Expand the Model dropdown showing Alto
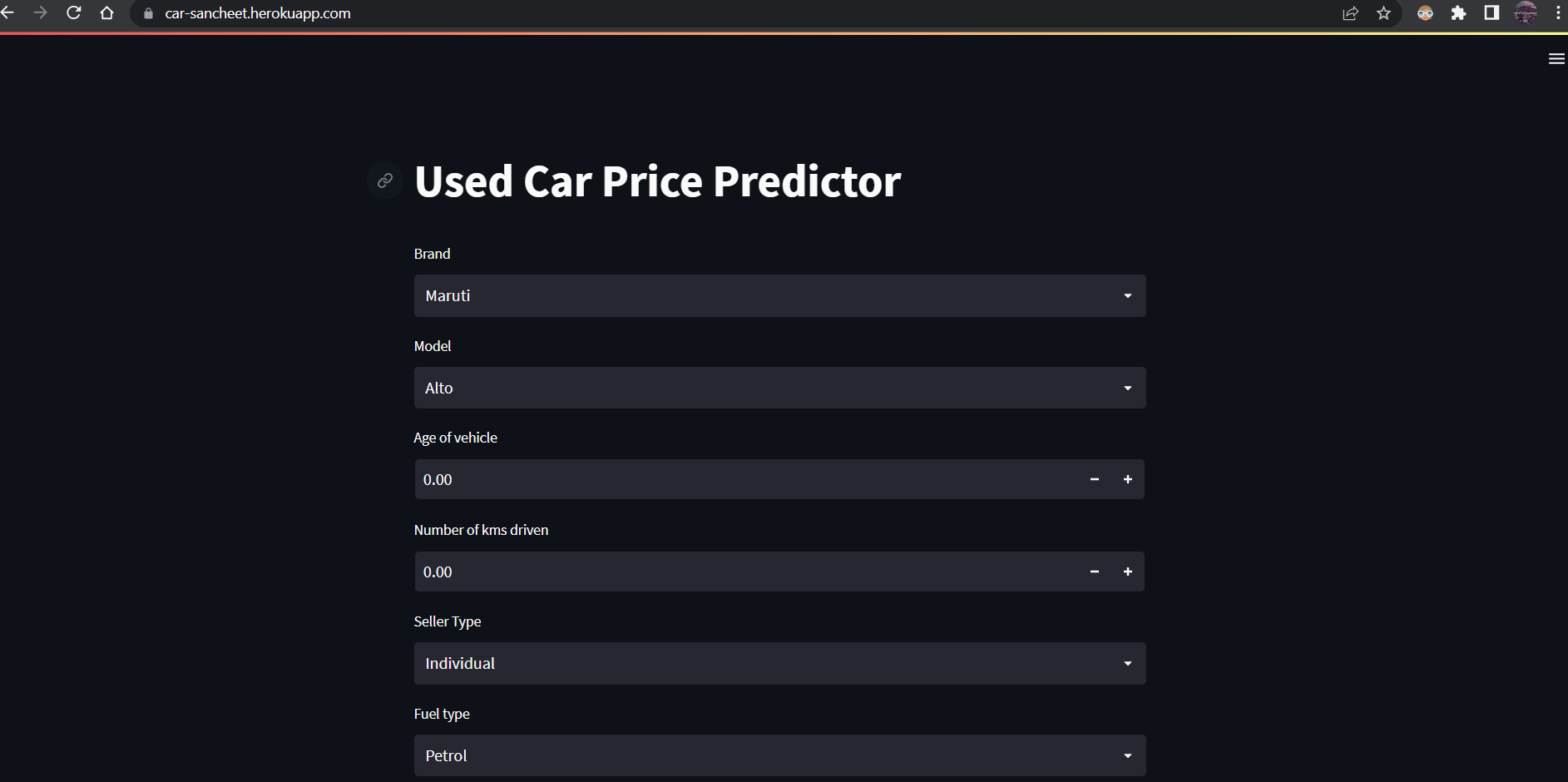Viewport: 1568px width, 782px height. click(779, 388)
